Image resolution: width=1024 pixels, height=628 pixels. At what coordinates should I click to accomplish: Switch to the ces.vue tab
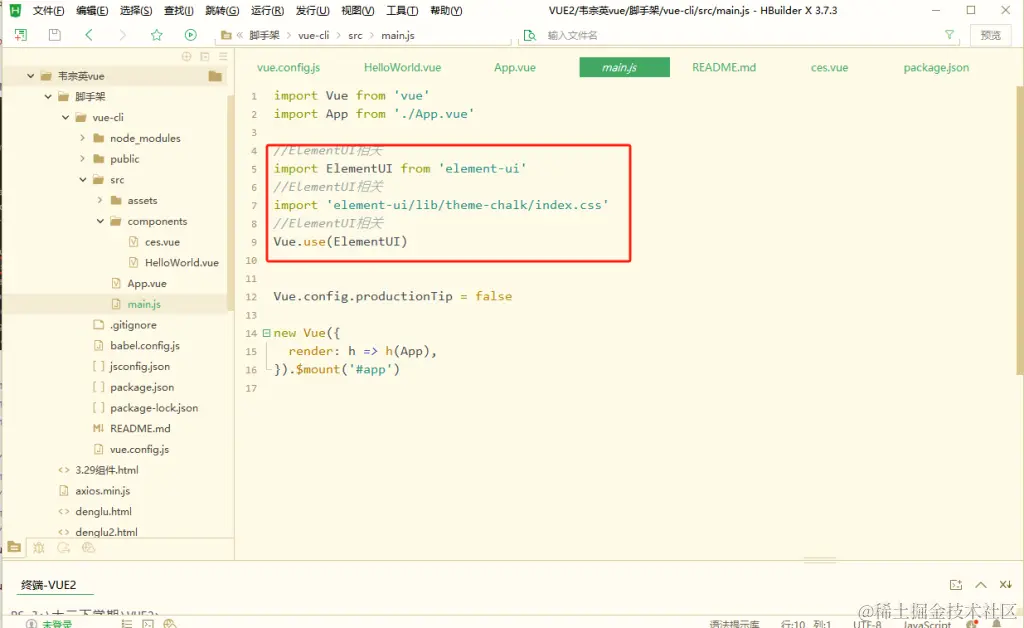coord(829,67)
